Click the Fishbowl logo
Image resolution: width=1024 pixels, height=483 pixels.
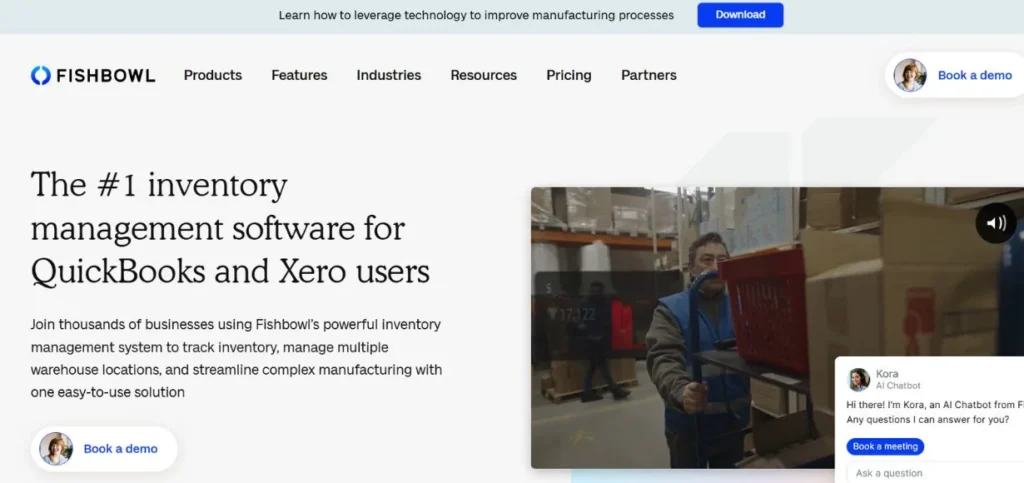click(x=93, y=76)
